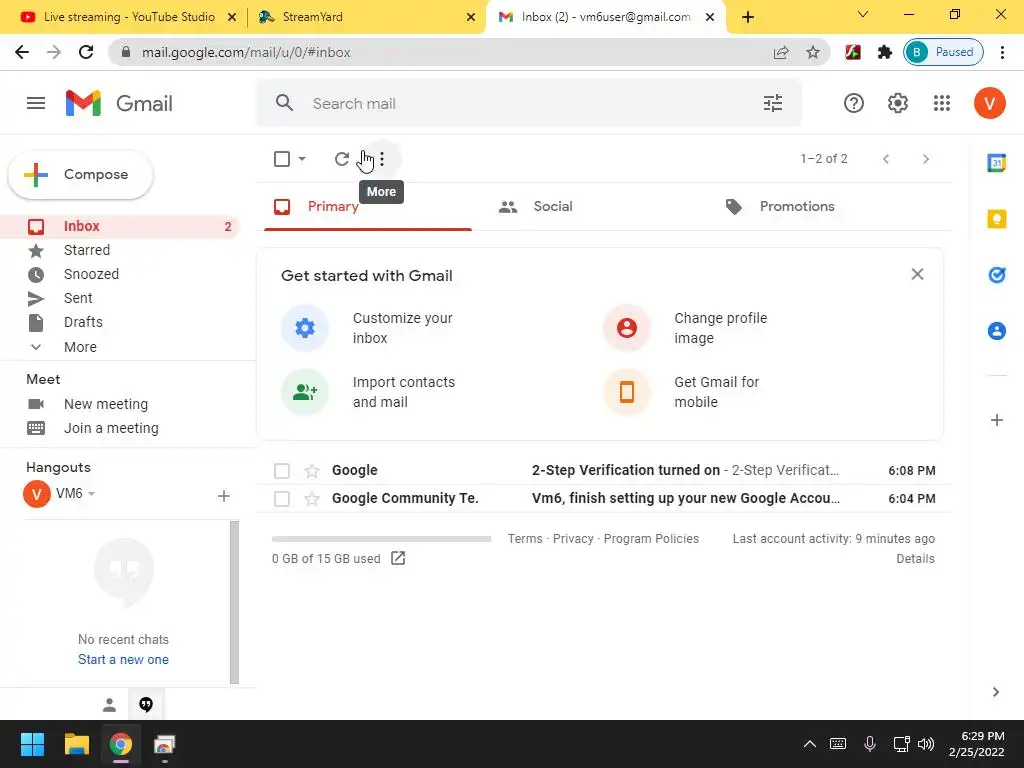This screenshot has width=1024, height=768.
Task: Select the Google 2-Step Verification email checkbox
Action: [282, 471]
